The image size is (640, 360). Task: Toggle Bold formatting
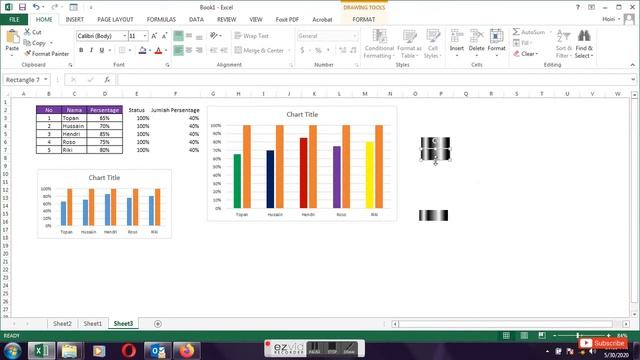[x=81, y=50]
